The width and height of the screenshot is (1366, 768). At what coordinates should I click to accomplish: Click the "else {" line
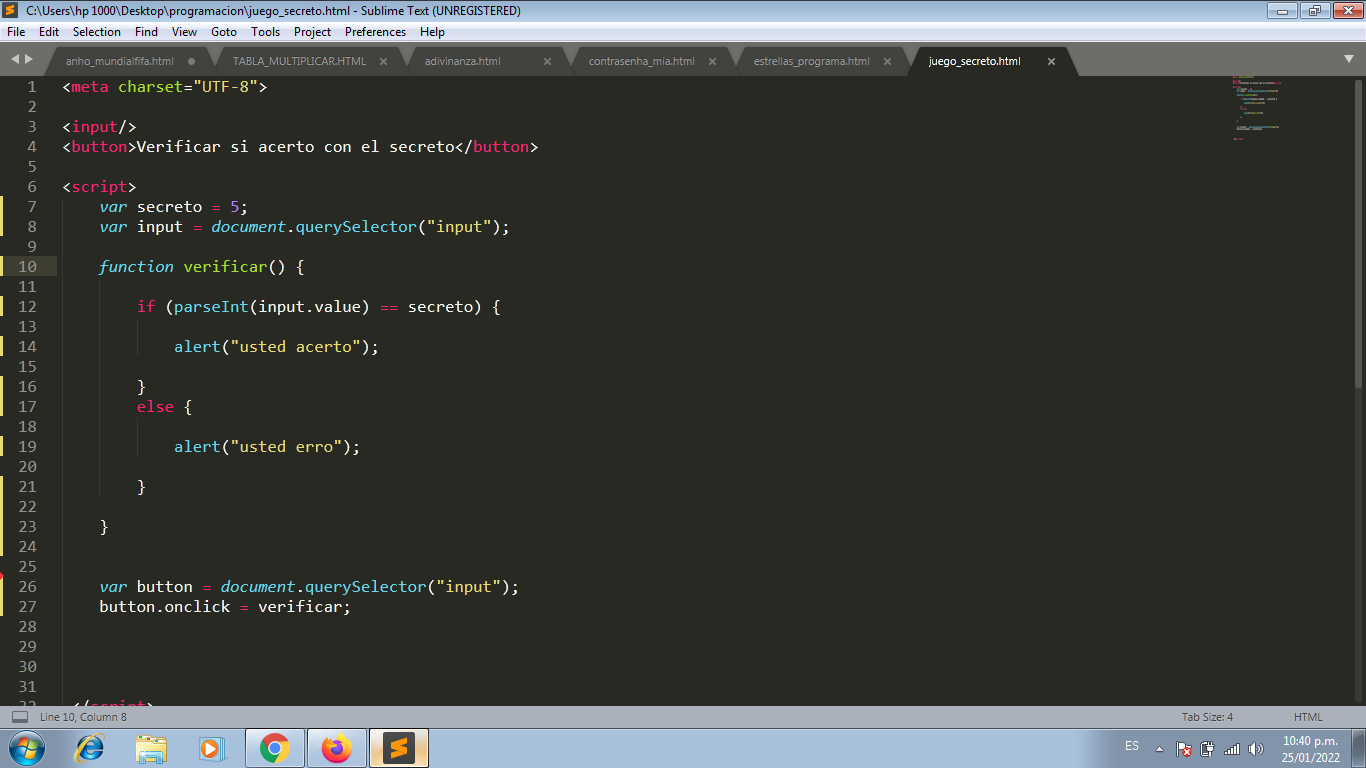point(164,407)
